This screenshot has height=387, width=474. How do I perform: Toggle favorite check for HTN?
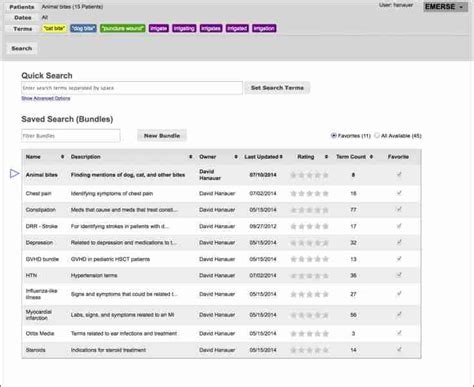[399, 275]
